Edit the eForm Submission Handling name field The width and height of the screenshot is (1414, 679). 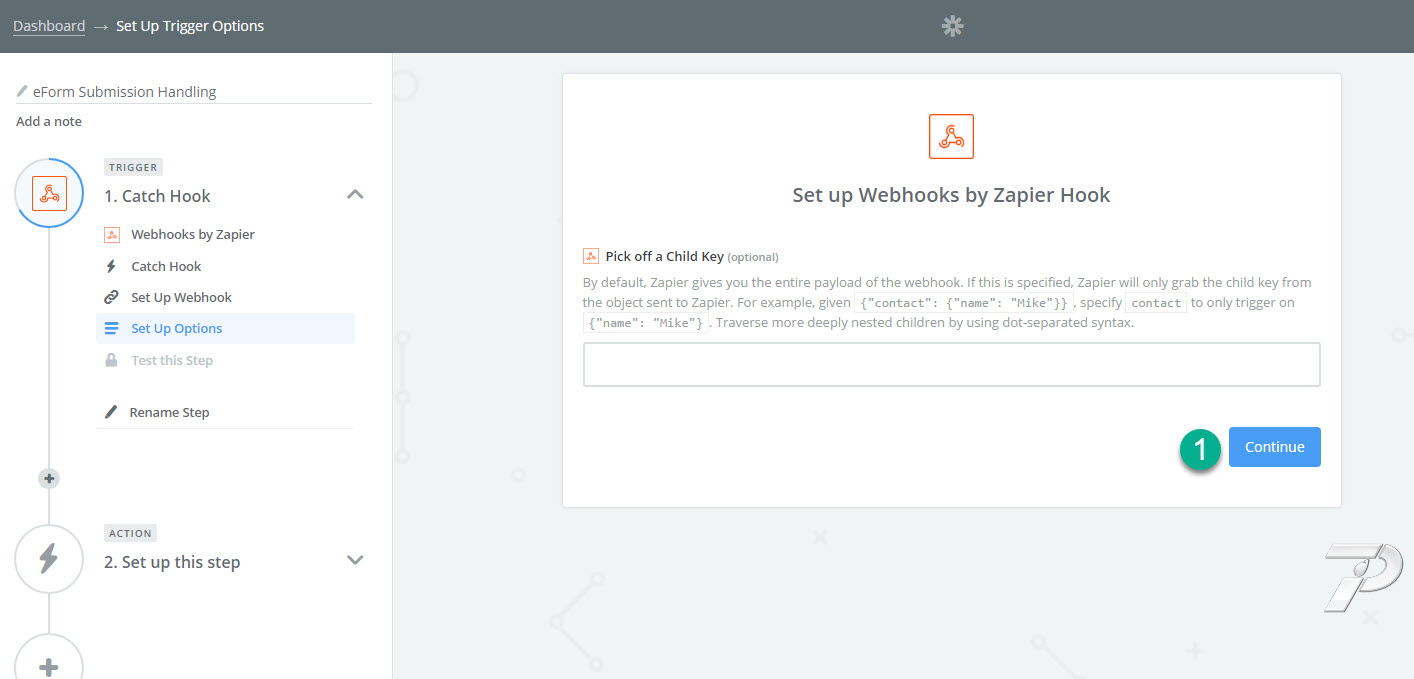pos(194,91)
